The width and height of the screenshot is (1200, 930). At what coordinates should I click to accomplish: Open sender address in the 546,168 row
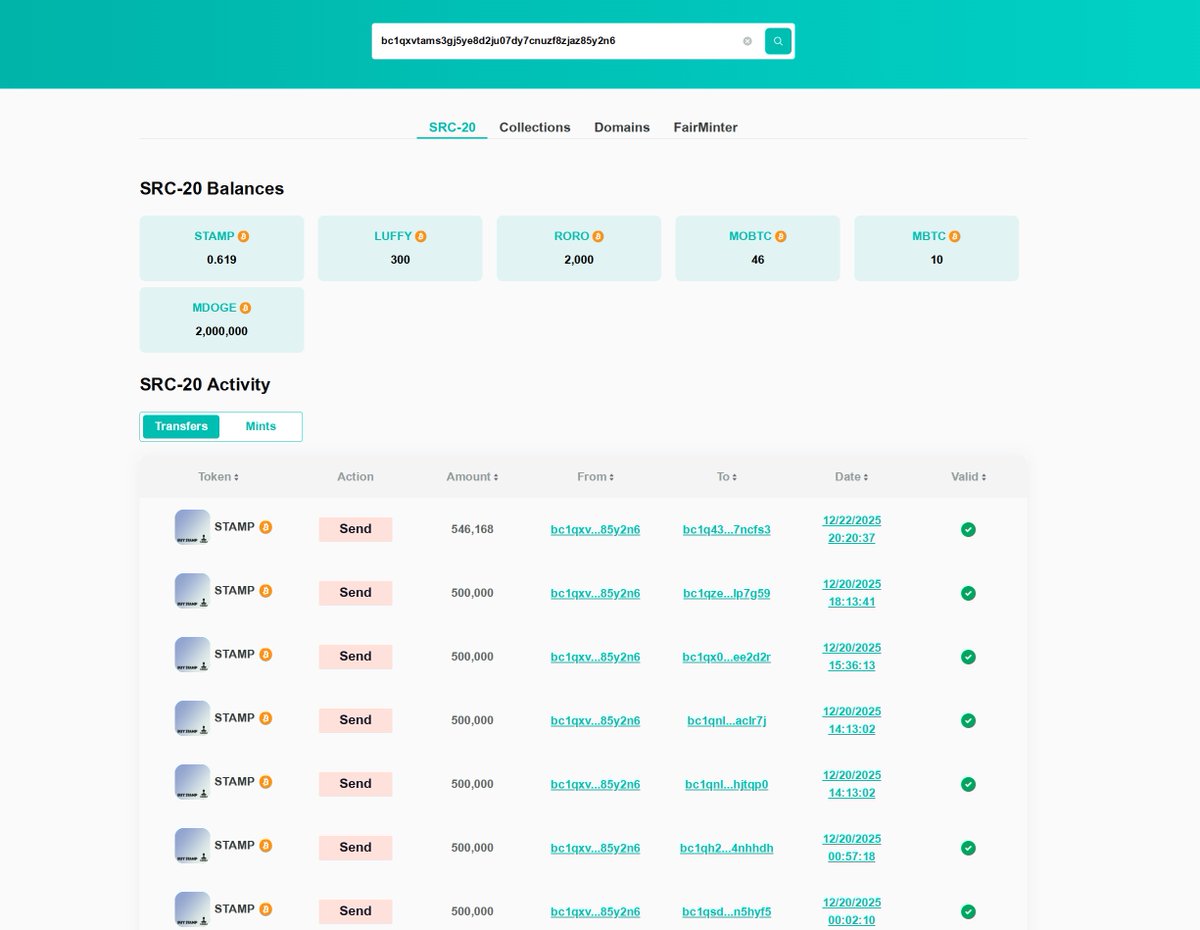(595, 529)
